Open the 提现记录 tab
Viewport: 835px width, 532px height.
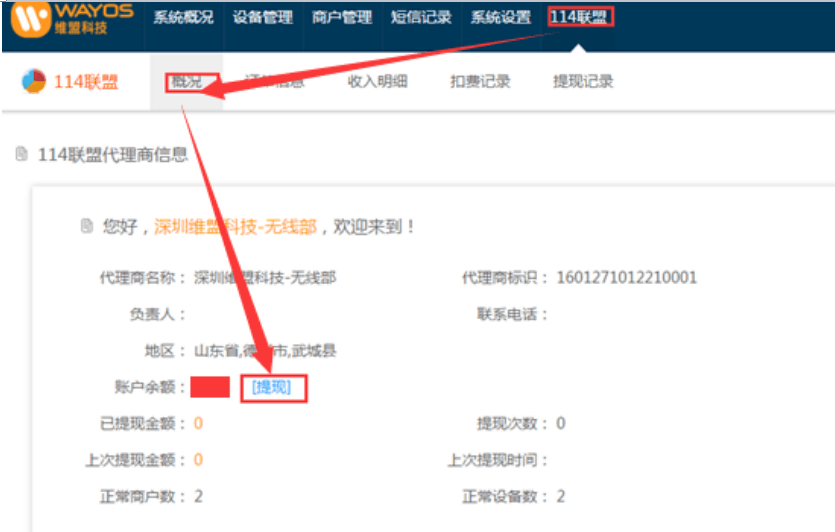point(583,81)
